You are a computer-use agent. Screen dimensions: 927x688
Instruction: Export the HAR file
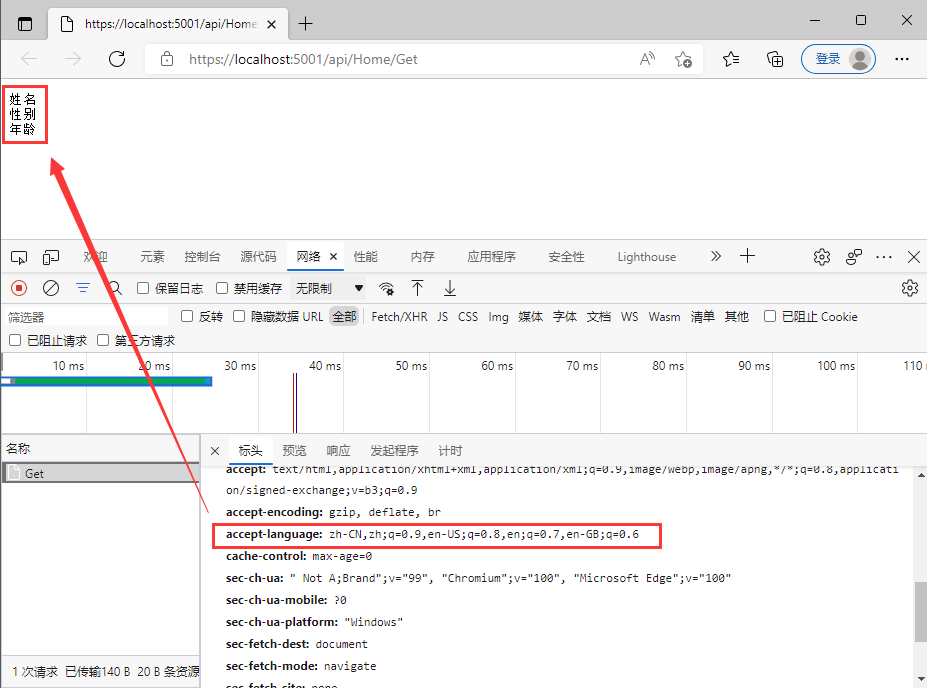449,288
